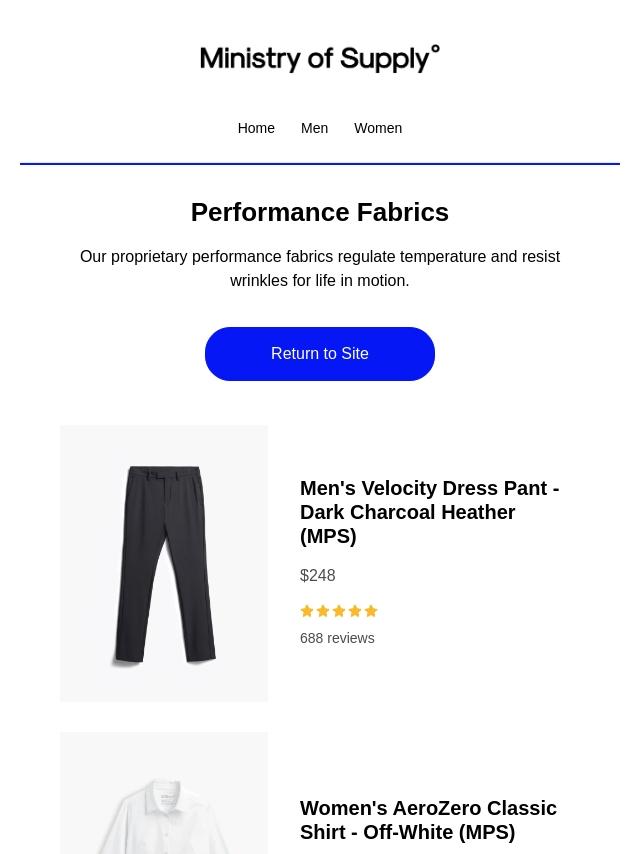The width and height of the screenshot is (640, 854).
Task: Click the first rating star
Action: (307, 611)
